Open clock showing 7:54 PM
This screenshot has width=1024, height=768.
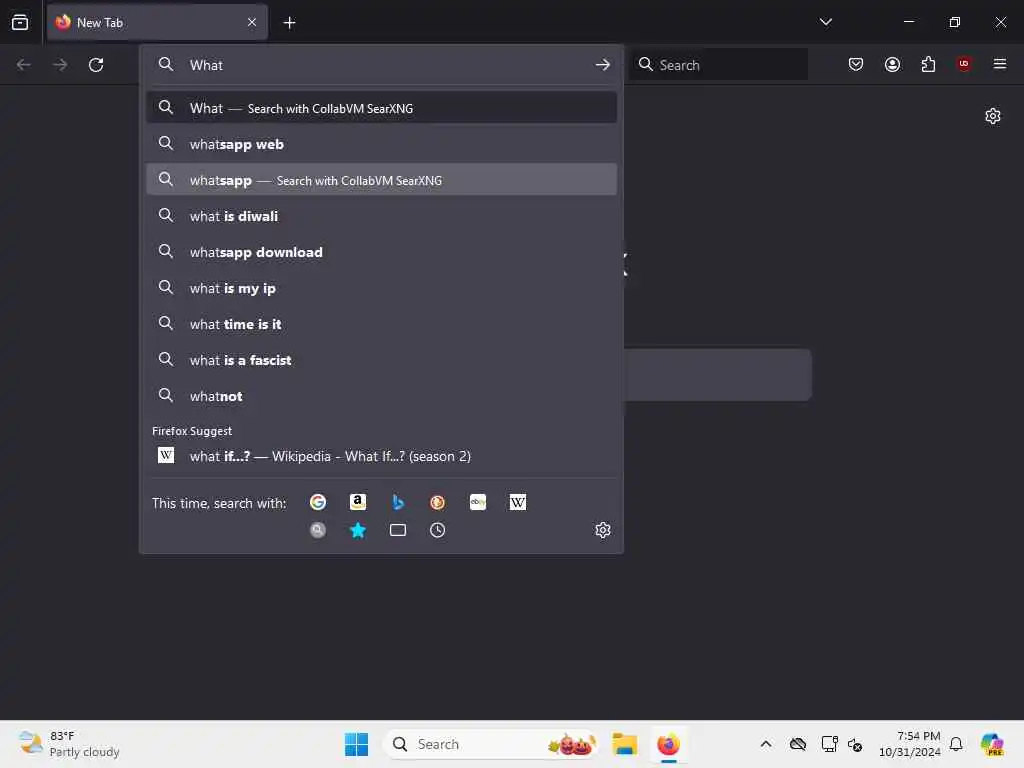coord(909,744)
